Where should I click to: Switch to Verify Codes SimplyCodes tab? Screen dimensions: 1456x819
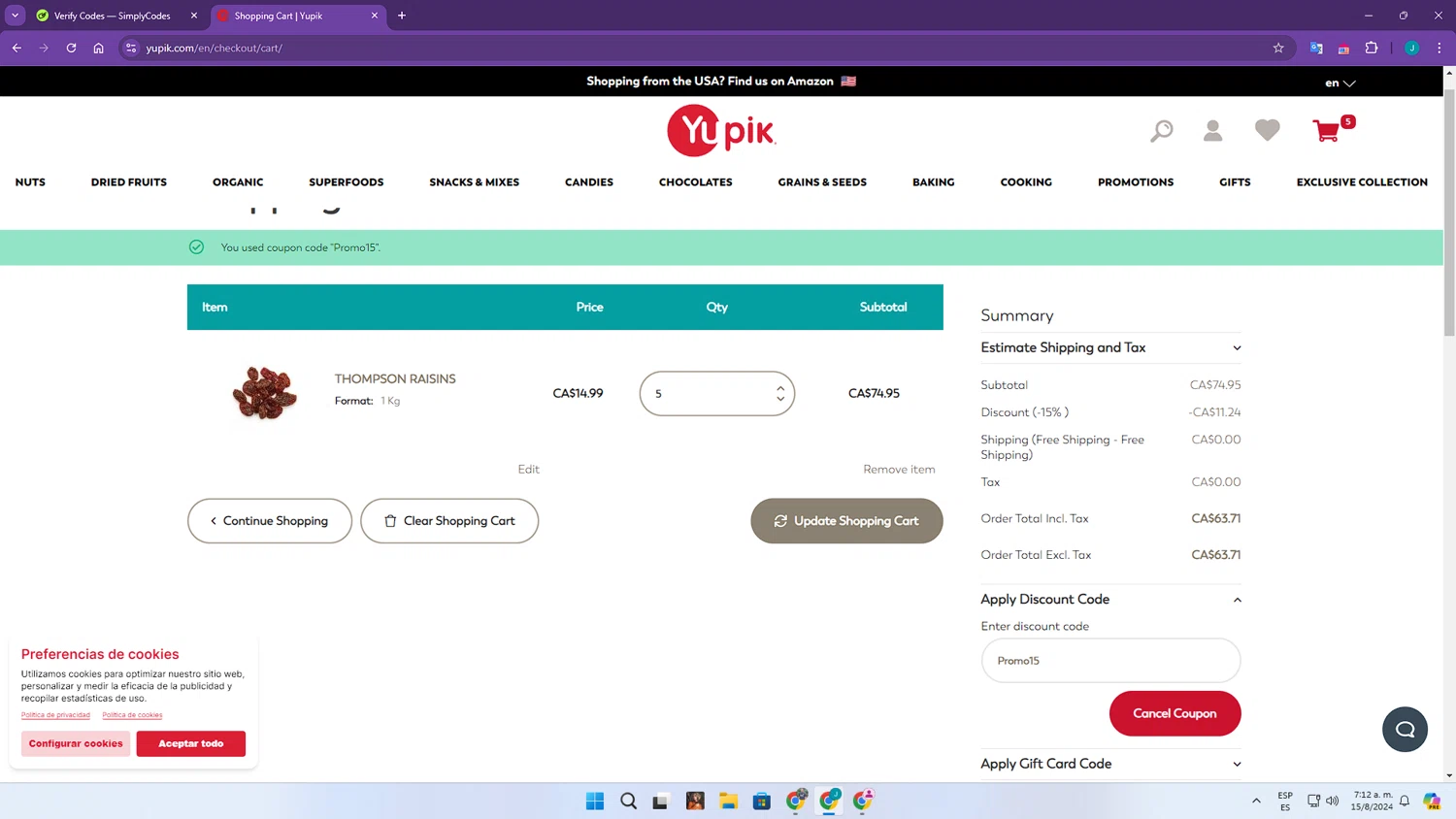click(112, 16)
